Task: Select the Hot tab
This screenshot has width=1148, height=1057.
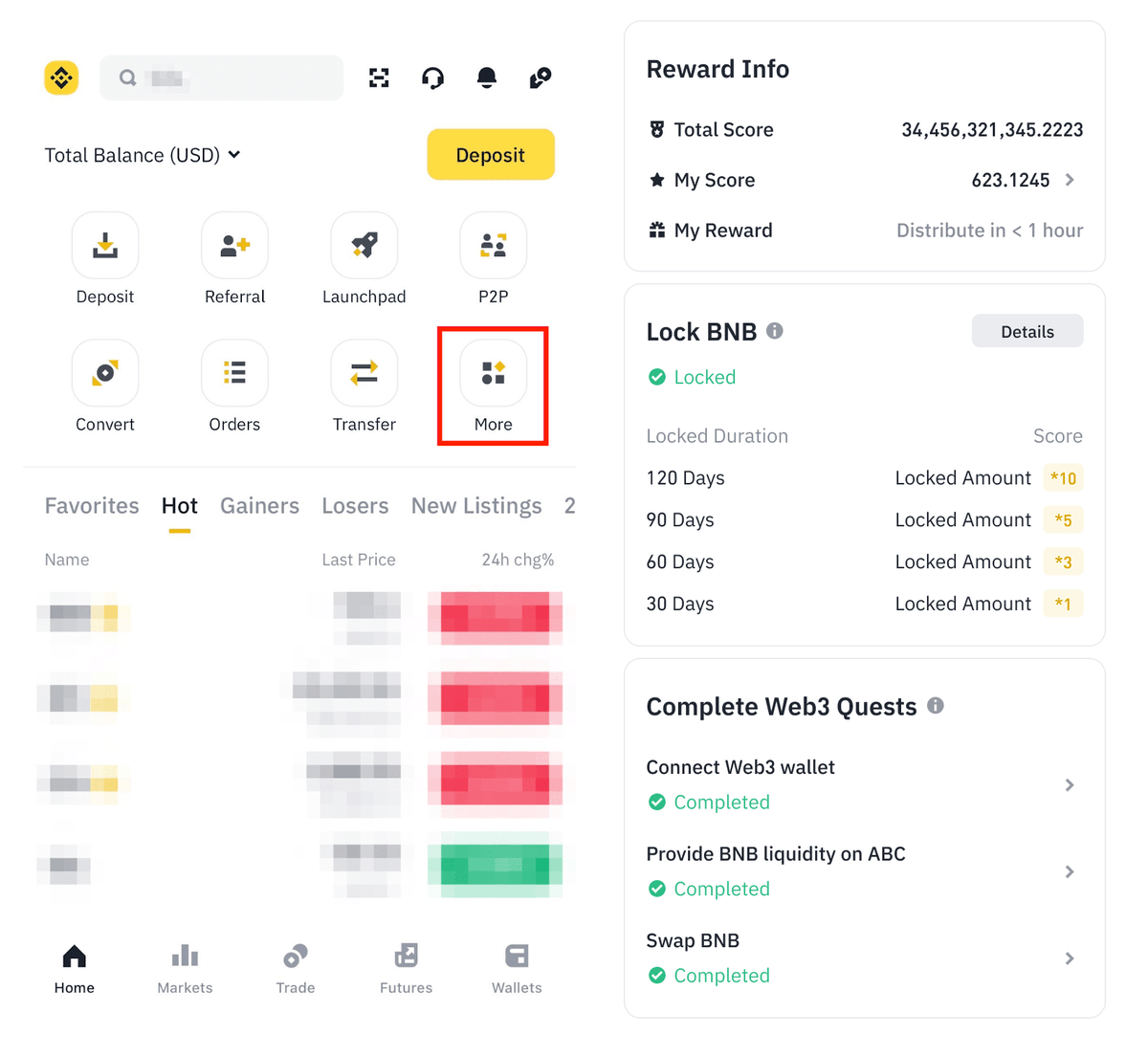Action: [180, 506]
